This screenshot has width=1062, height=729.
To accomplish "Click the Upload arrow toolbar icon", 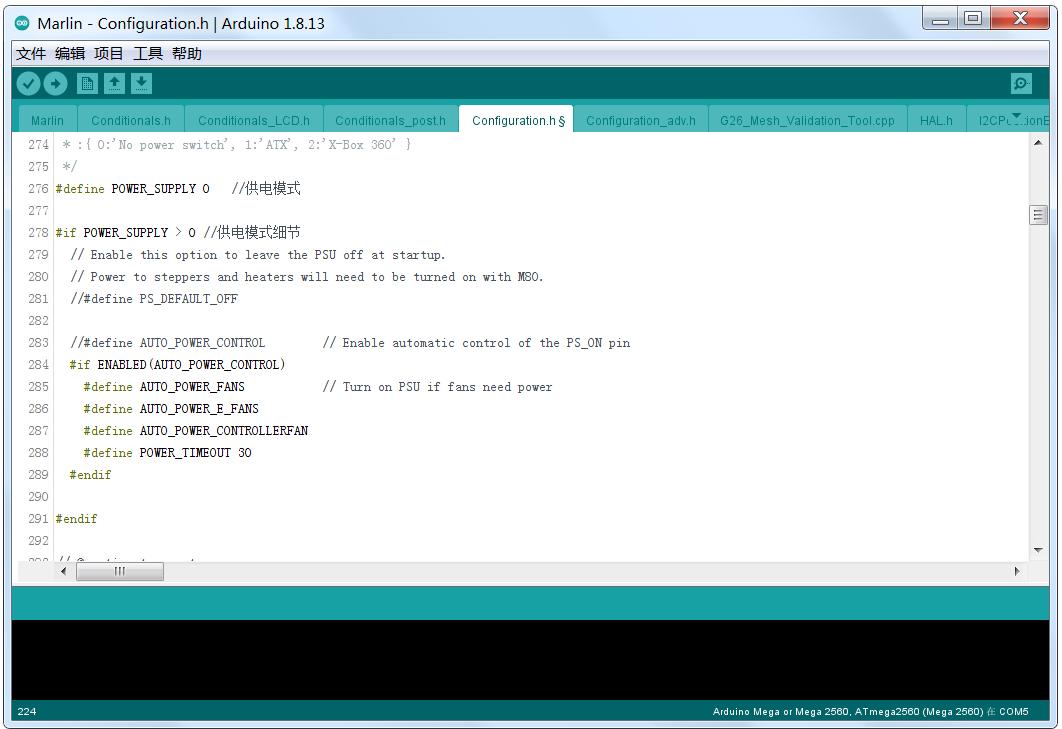I will (56, 83).
